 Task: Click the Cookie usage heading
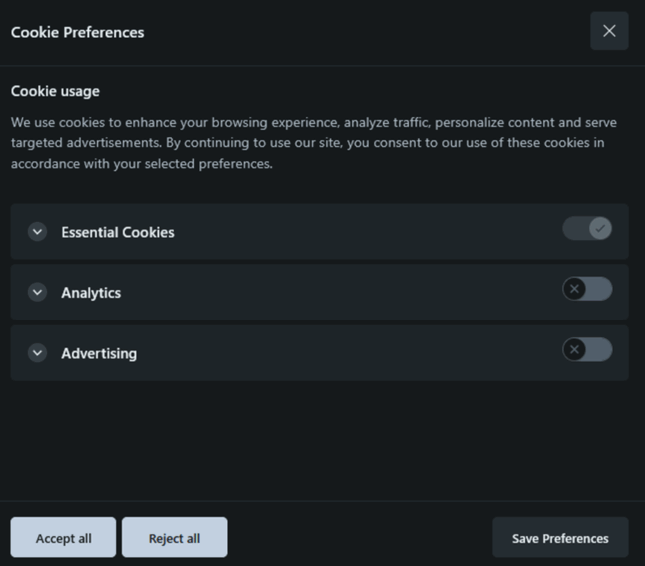(55, 91)
